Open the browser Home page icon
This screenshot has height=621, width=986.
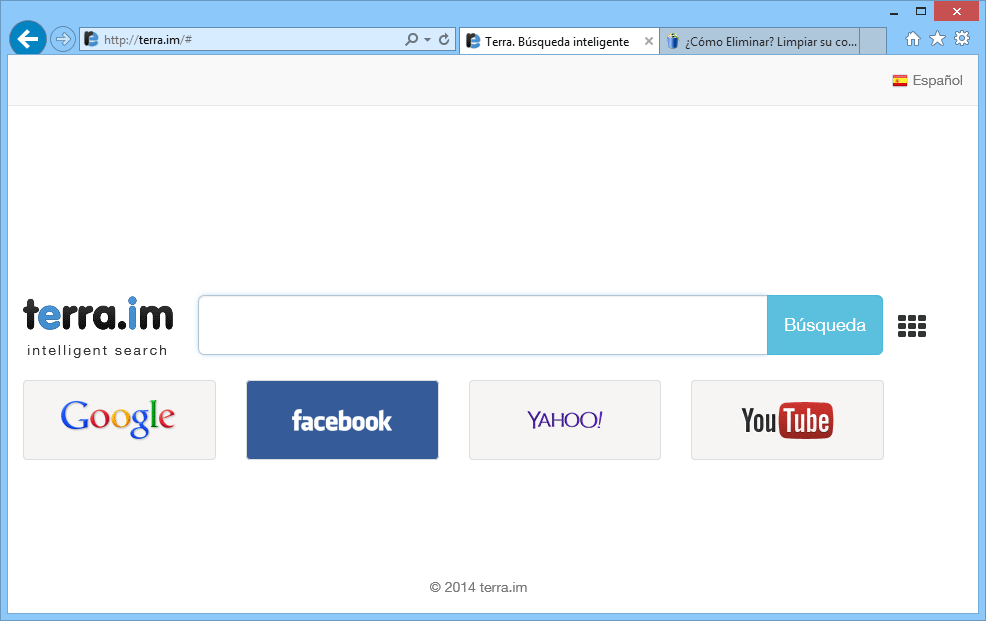tap(912, 39)
